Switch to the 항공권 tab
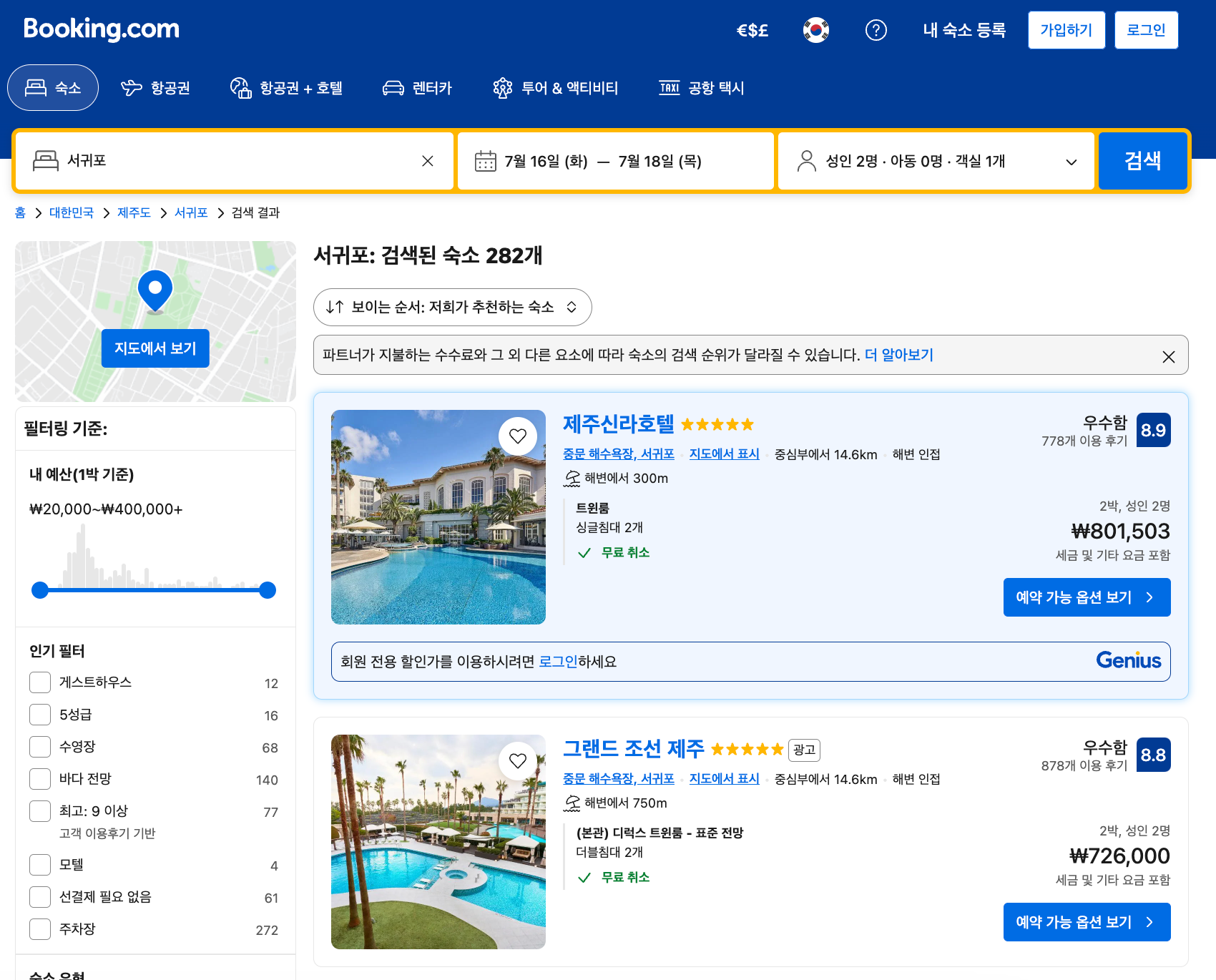 (x=156, y=88)
